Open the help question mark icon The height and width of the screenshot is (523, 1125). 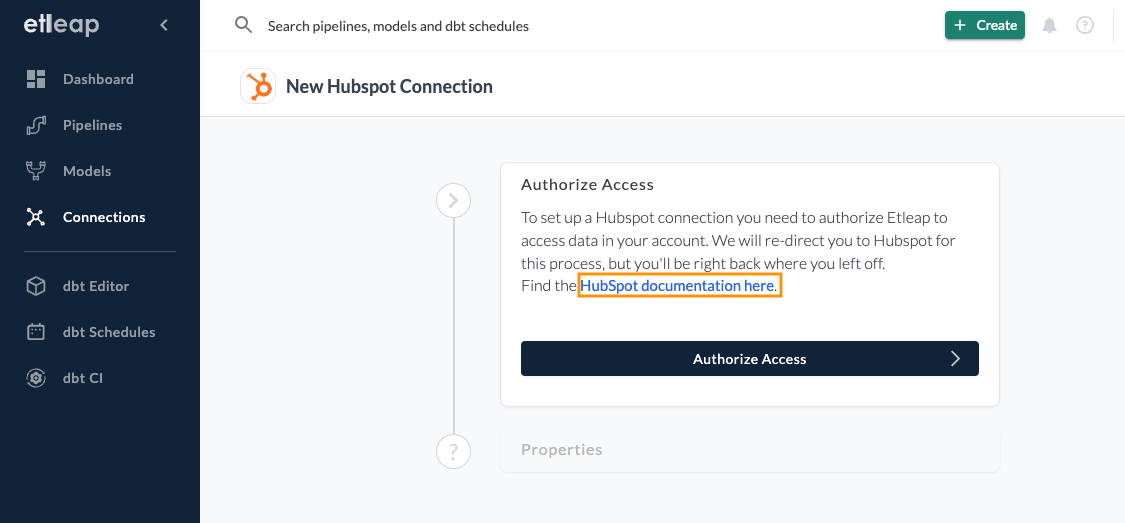click(x=1084, y=26)
